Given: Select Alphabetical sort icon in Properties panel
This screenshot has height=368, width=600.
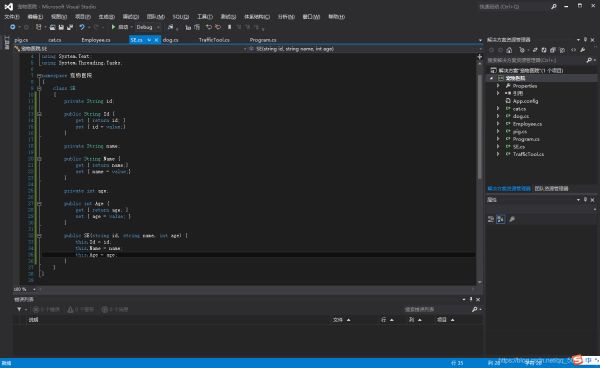Looking at the screenshot, I should (x=501, y=219).
